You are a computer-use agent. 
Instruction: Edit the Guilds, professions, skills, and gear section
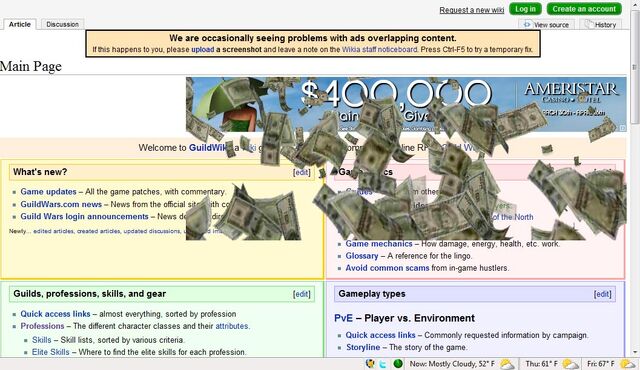302,294
